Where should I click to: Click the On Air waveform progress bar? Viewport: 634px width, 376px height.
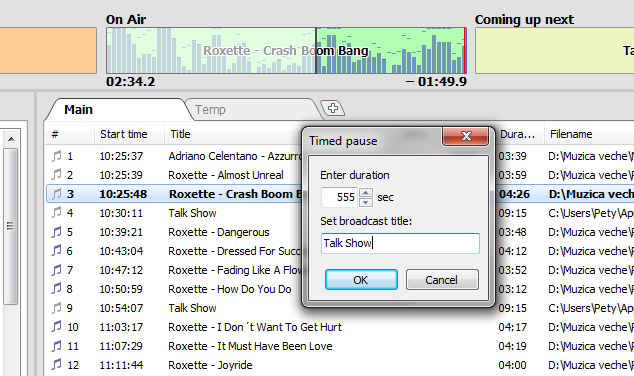click(286, 51)
